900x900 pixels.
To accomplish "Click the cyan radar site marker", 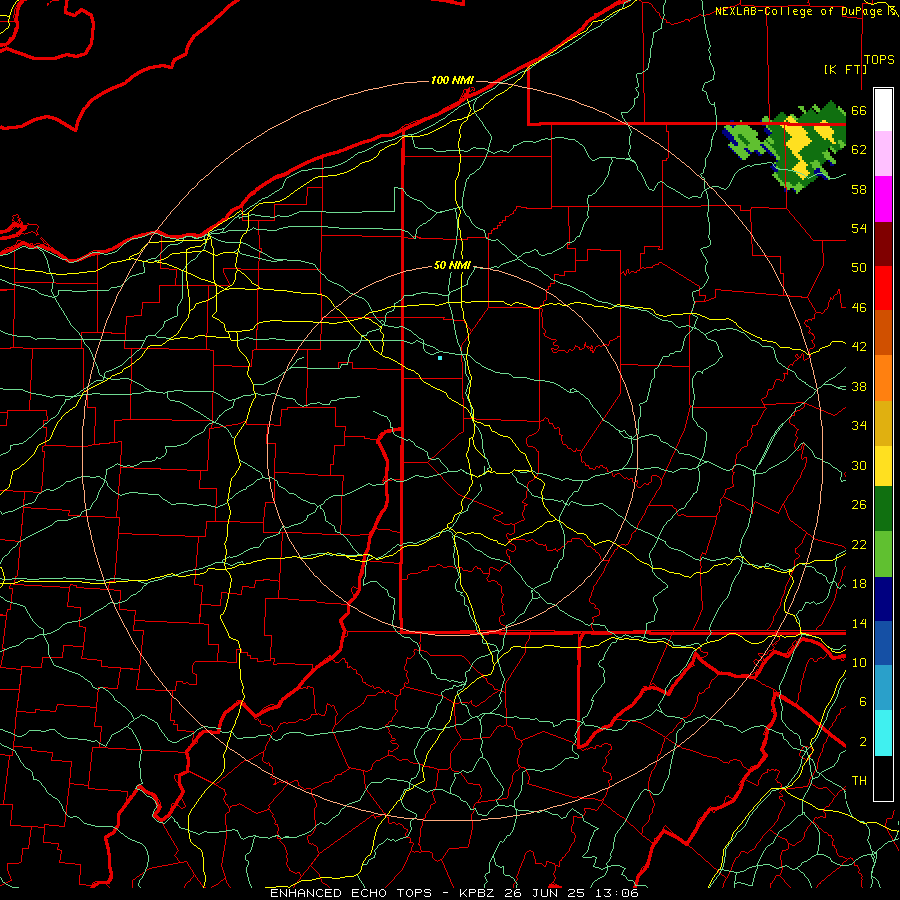I will pyautogui.click(x=440, y=358).
